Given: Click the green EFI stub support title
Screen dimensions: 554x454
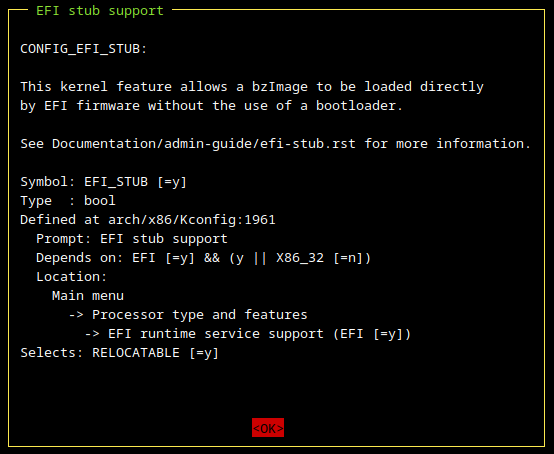Looking at the screenshot, I should tap(100, 11).
